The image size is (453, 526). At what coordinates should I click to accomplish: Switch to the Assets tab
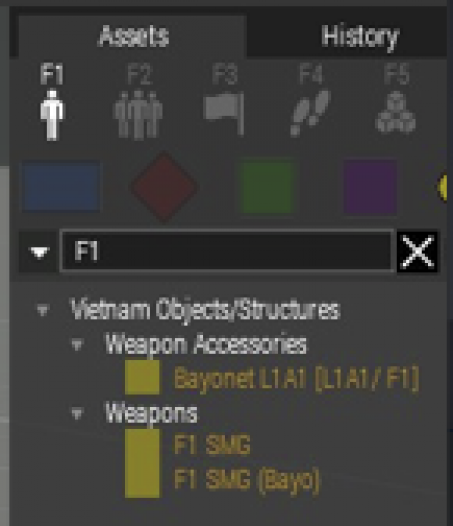pos(134,36)
